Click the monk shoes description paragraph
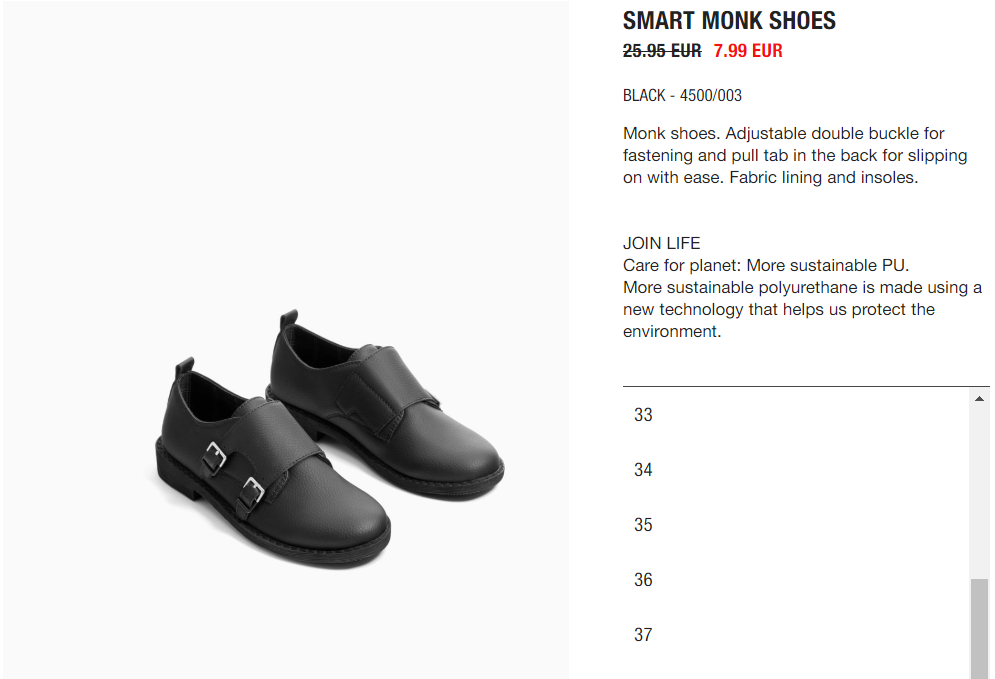Viewport: 995px width, 679px height. [795, 155]
